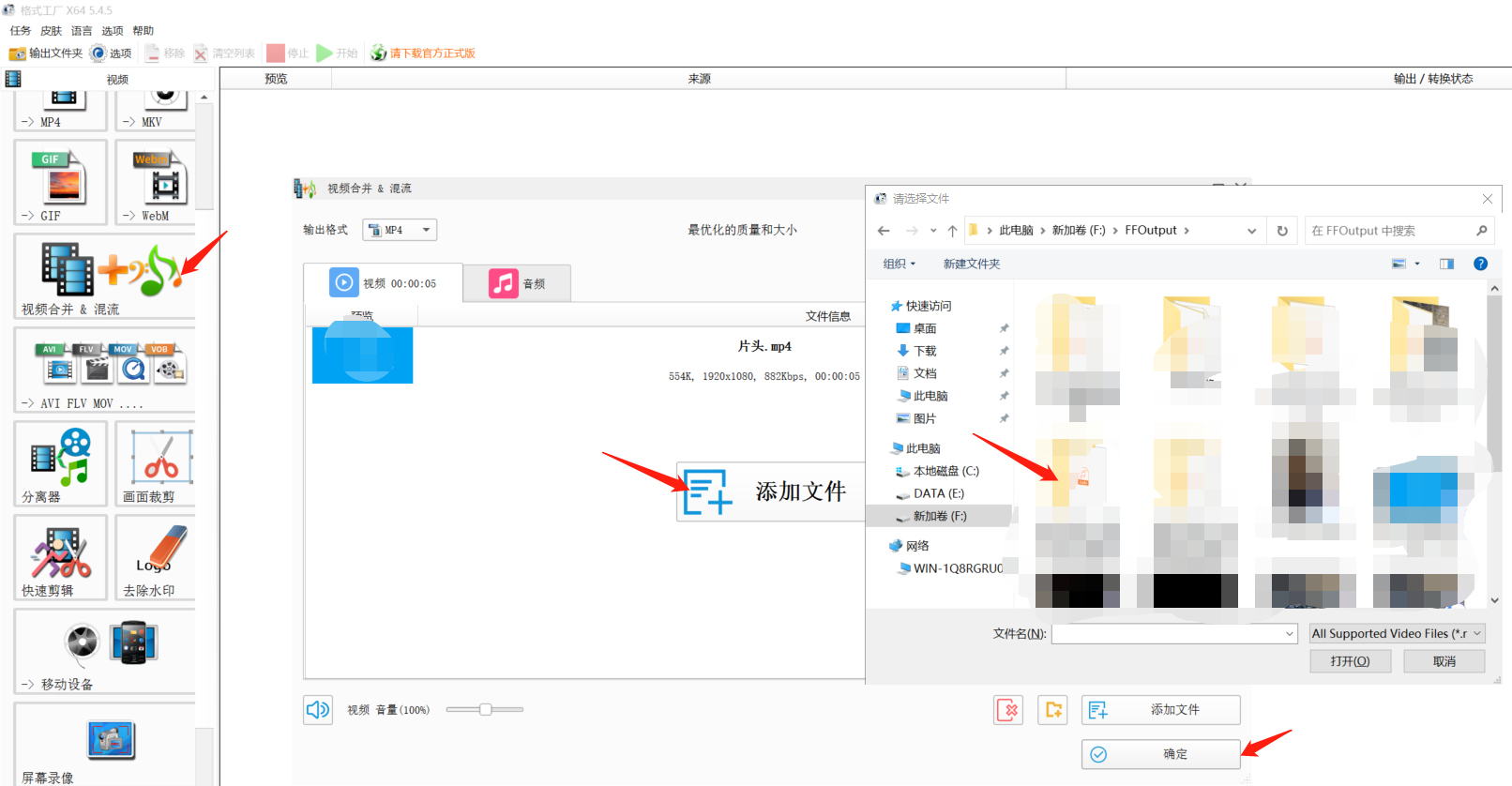Click the bottom 添加文件 button
Screen dimensions: 1512x786
pyautogui.click(x=1160, y=710)
